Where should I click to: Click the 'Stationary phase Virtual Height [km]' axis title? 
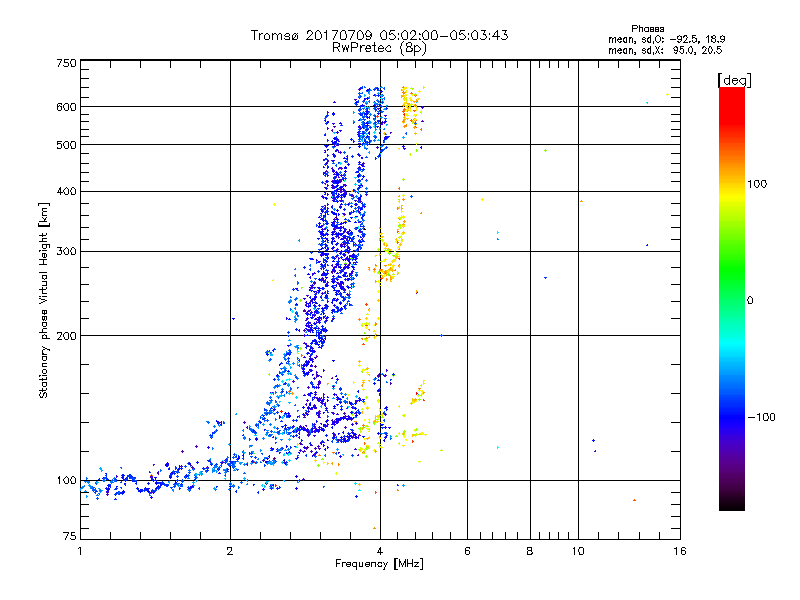point(43,300)
